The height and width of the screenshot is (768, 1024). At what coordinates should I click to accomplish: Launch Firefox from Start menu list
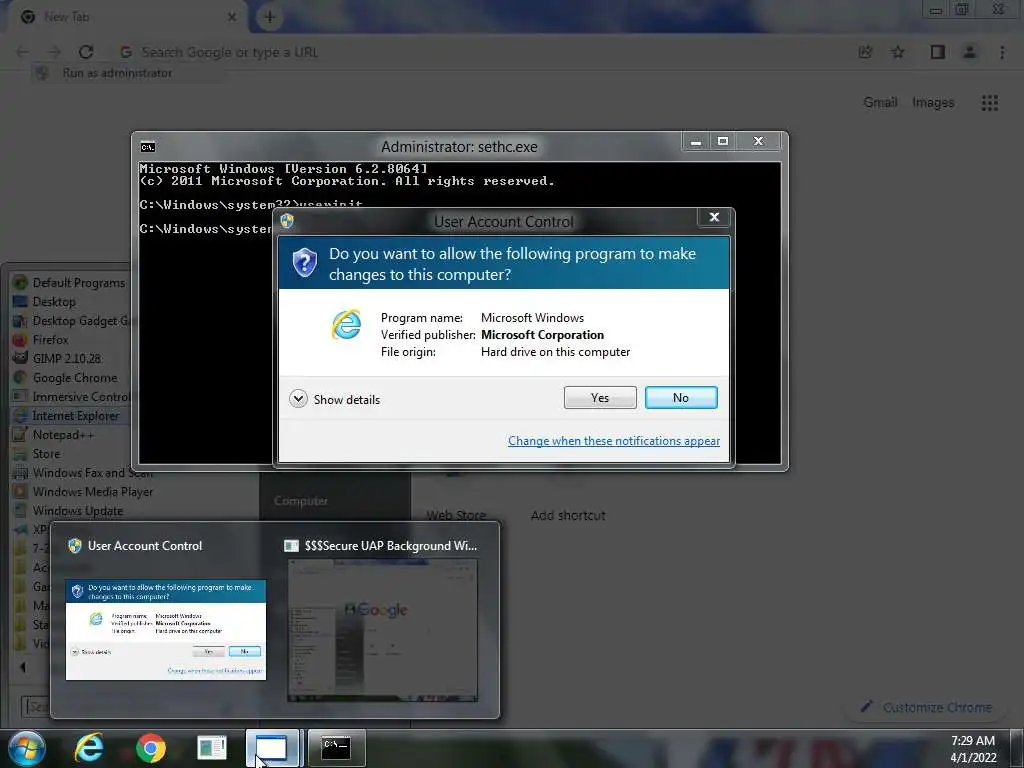tap(42, 340)
